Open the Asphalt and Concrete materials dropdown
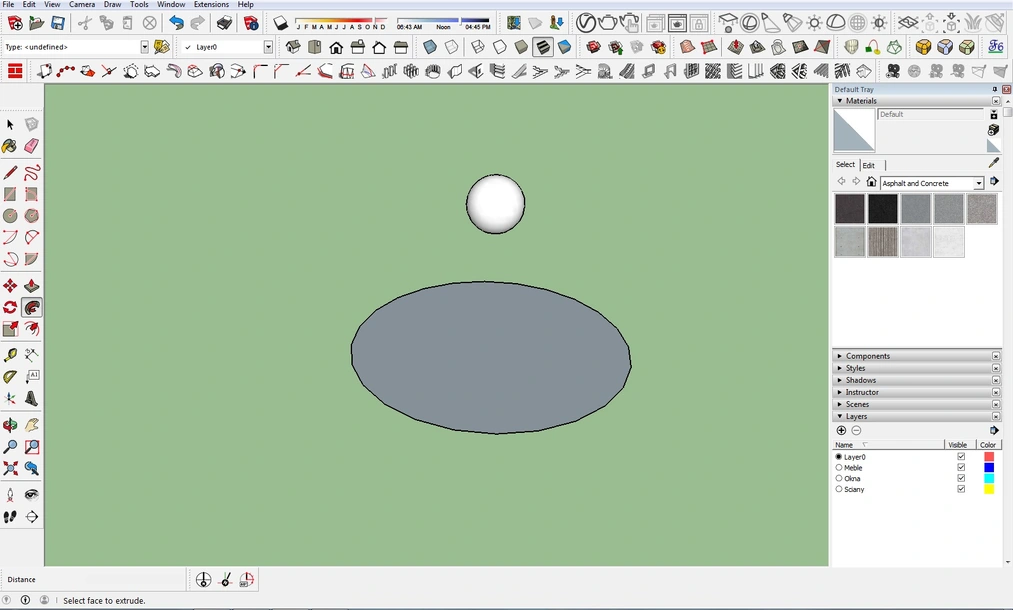Viewport: 1013px width, 610px height. pos(978,183)
